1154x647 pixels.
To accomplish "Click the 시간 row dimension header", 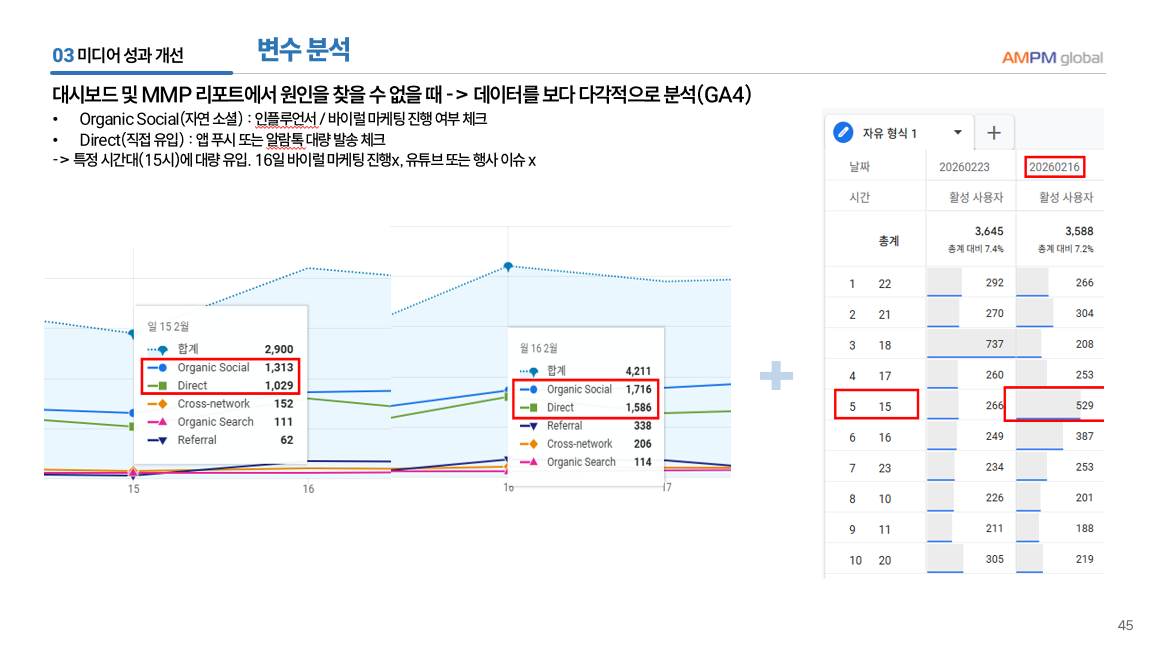I will (x=860, y=197).
